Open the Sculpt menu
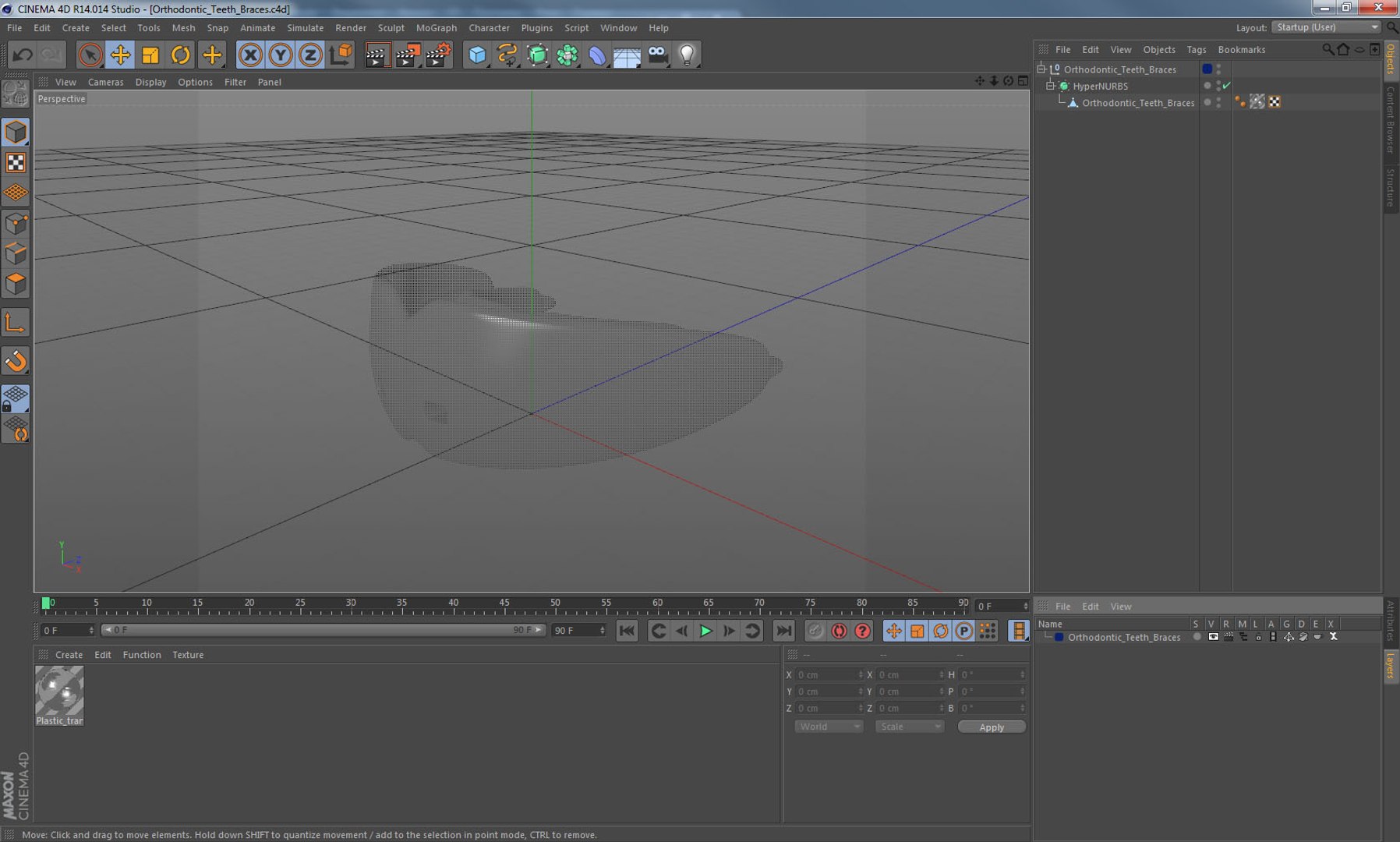 click(x=391, y=28)
